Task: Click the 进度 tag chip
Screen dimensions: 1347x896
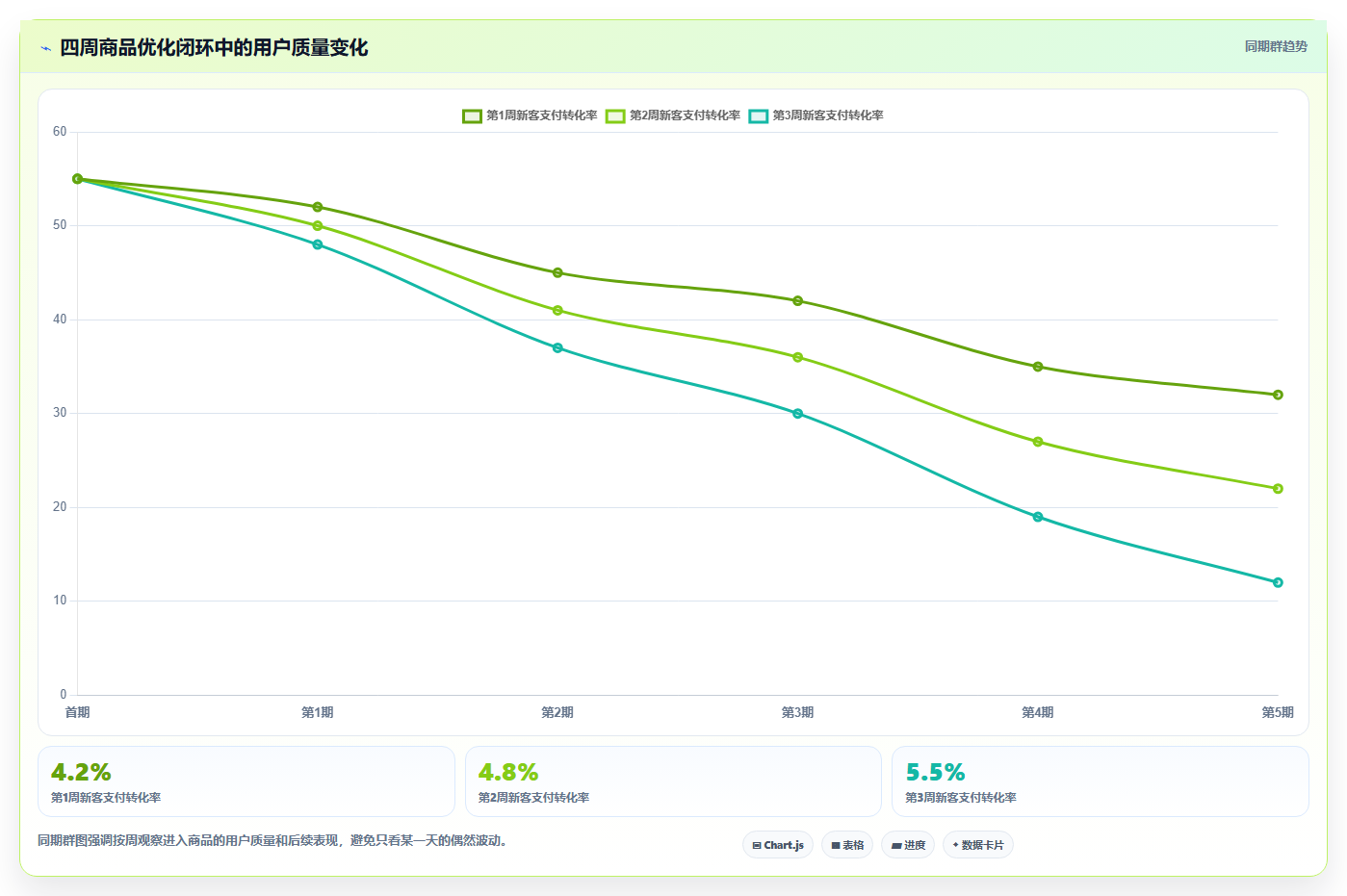Action: (x=908, y=845)
